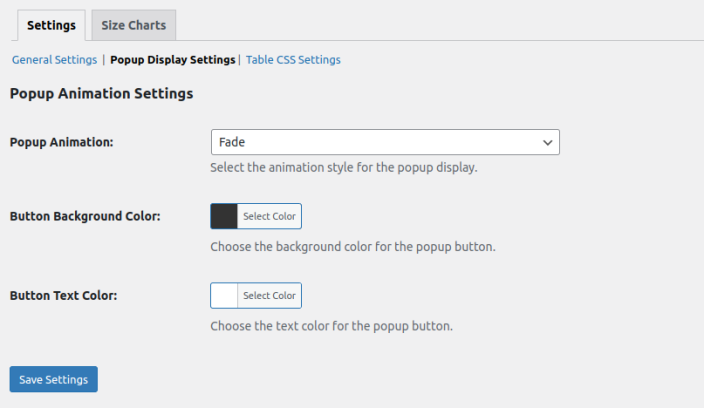Click the white Button Text Color swatch
The image size is (704, 408).
[224, 296]
